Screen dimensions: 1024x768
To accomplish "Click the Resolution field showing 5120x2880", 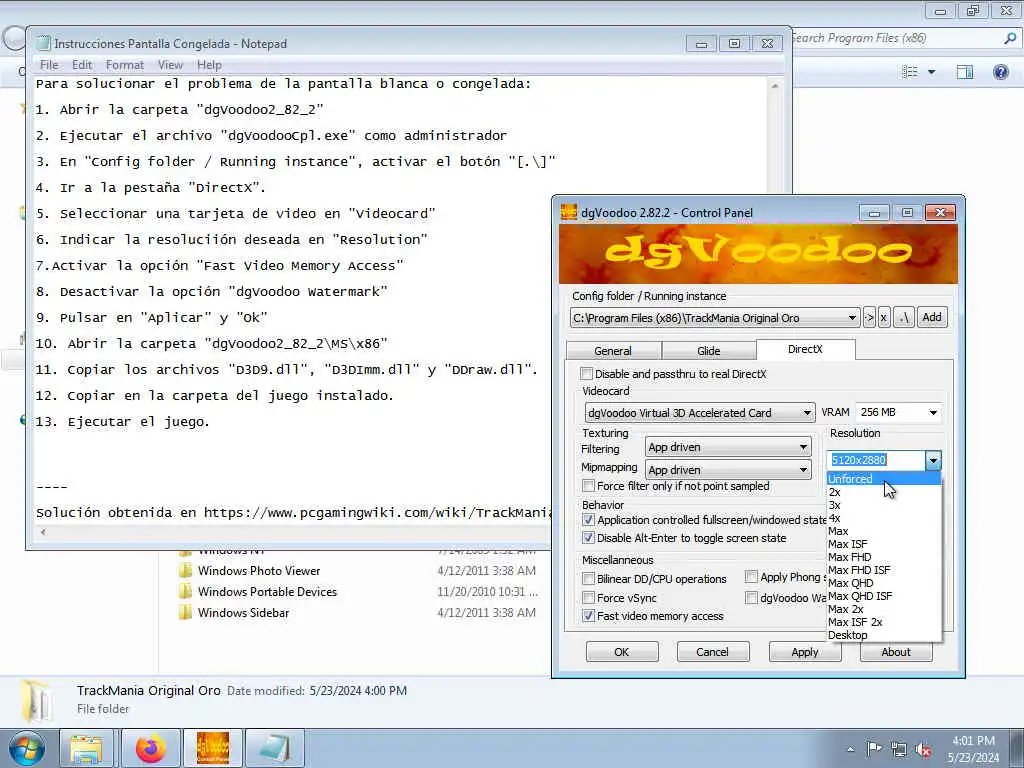I will tap(876, 460).
